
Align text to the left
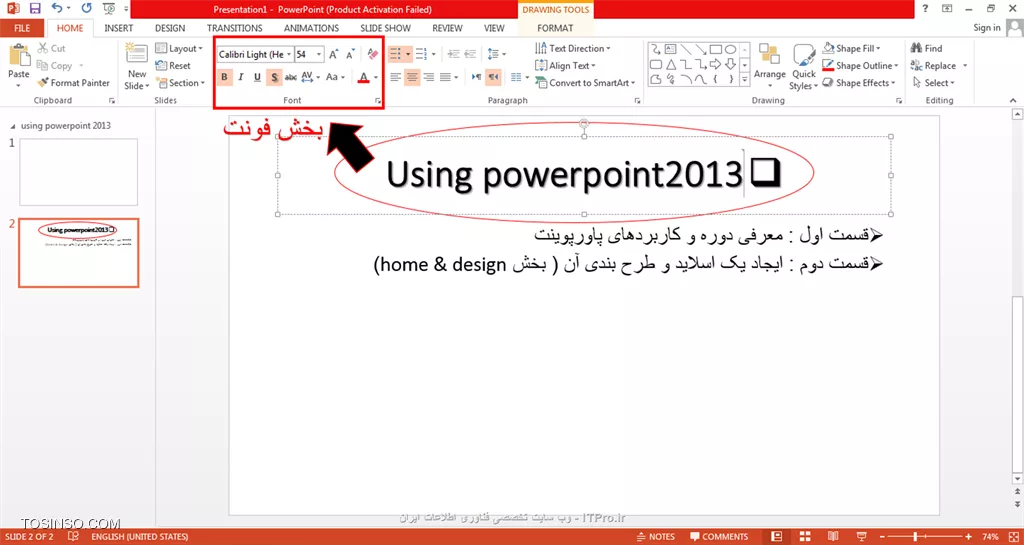tap(396, 77)
